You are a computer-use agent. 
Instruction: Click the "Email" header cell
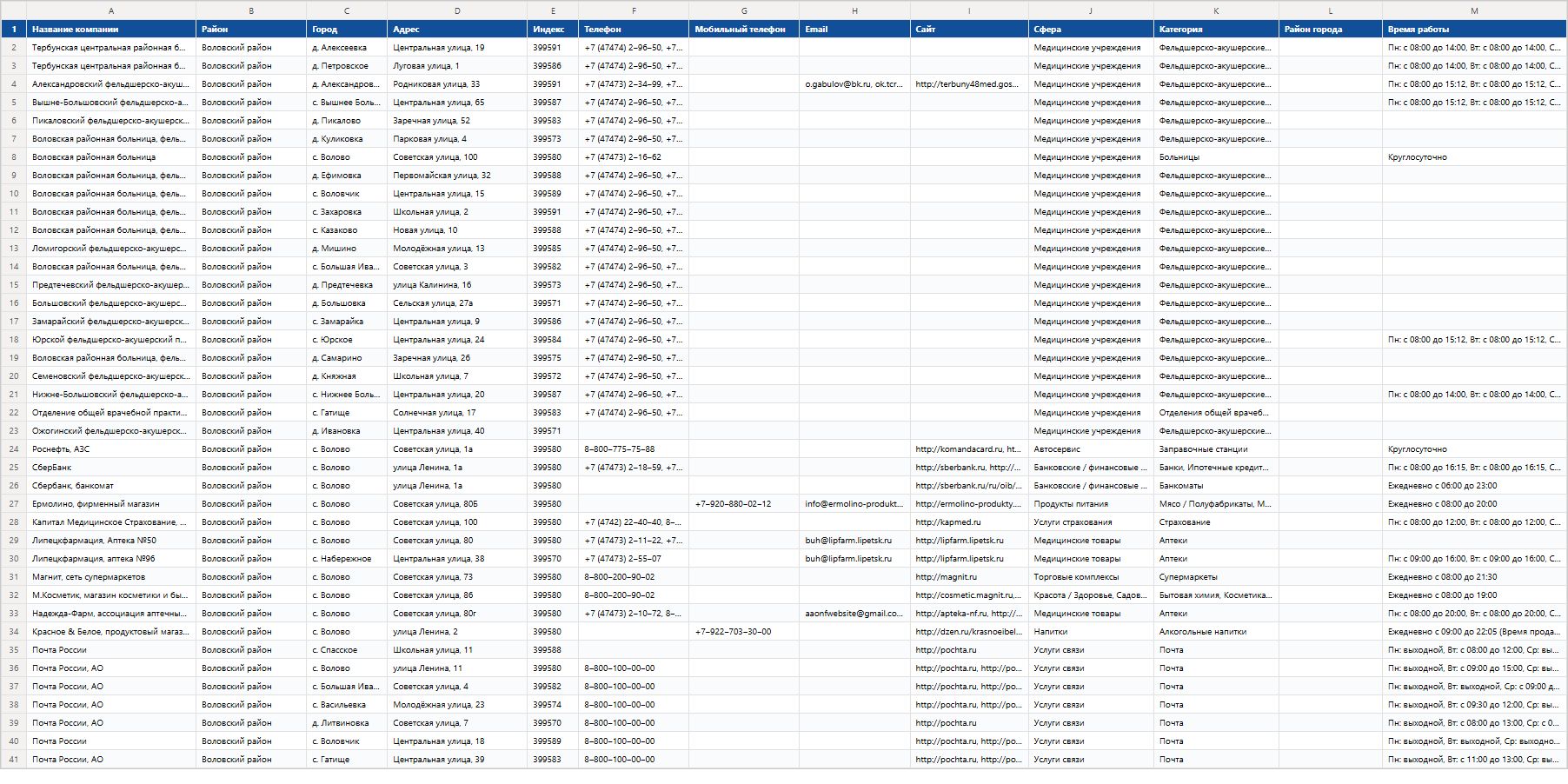click(x=854, y=30)
